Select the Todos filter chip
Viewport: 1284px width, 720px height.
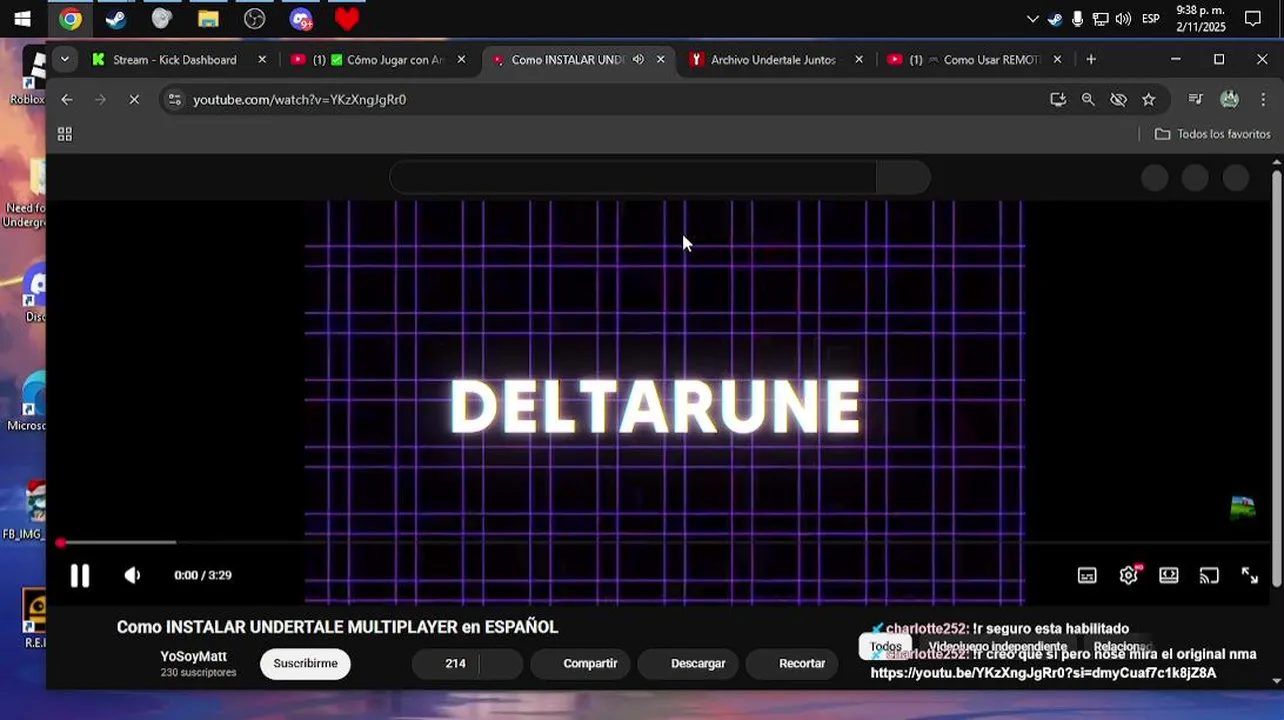click(x=885, y=647)
